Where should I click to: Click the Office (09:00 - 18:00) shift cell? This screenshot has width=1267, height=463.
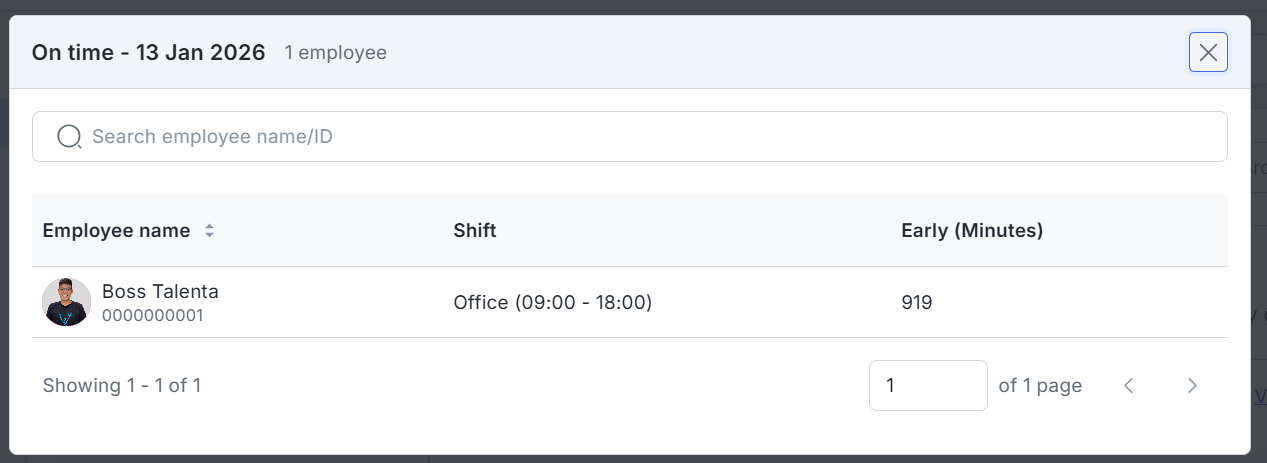[x=552, y=302]
